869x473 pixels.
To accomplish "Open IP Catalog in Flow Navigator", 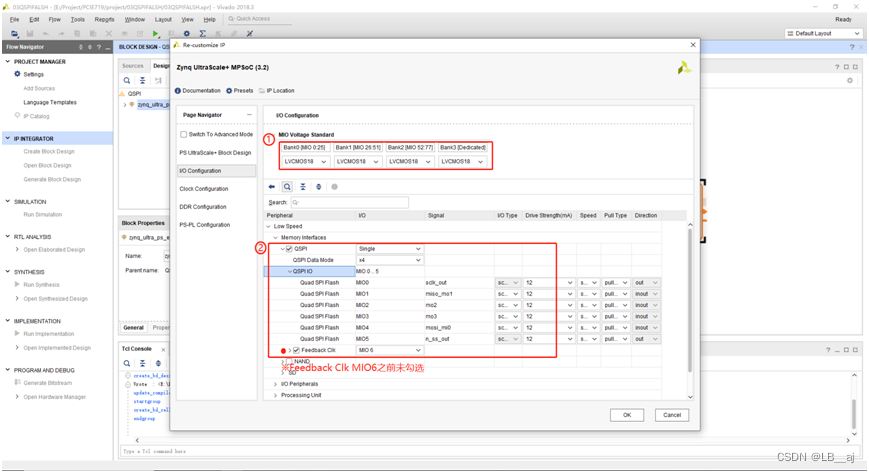I will [x=36, y=116].
